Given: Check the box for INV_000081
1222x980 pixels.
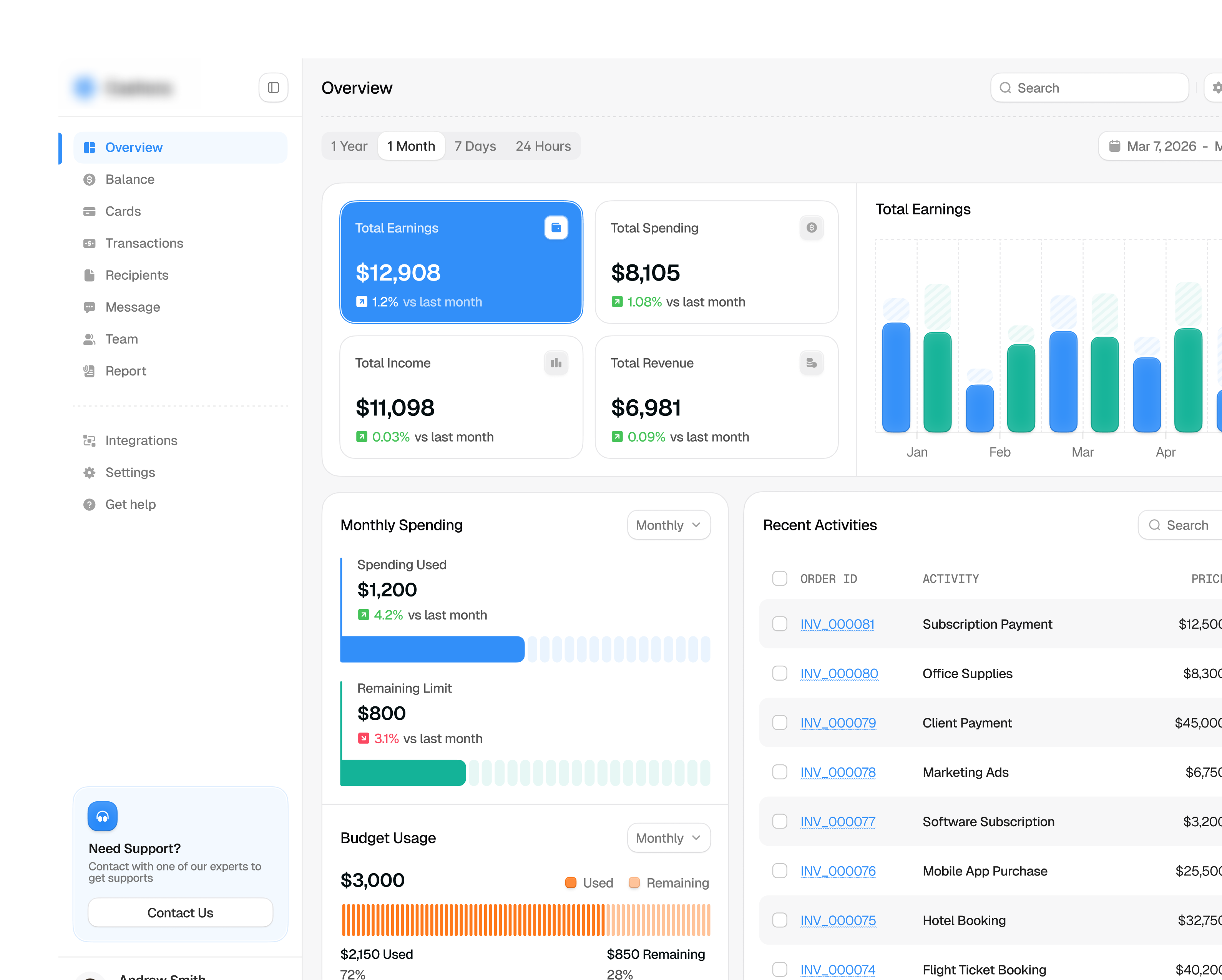Looking at the screenshot, I should pyautogui.click(x=780, y=624).
